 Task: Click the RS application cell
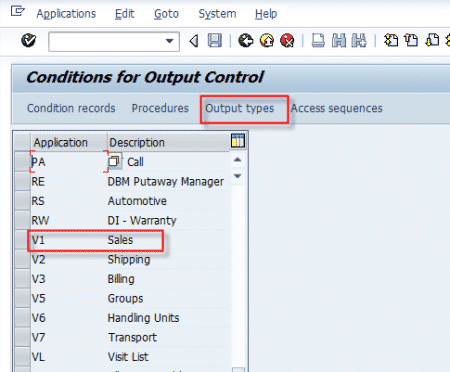(69, 201)
